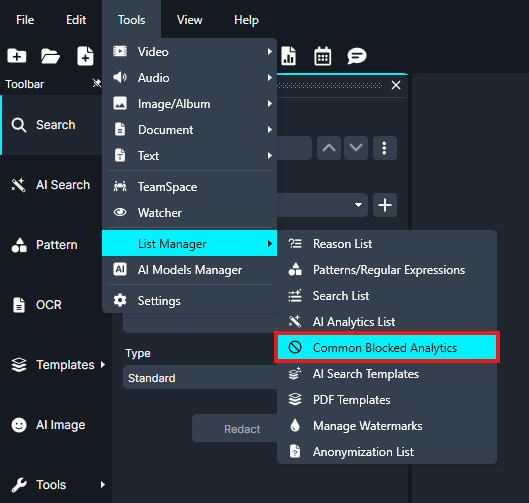Unpin the Toolbar panel with pin icon
The width and height of the screenshot is (529, 503).
click(x=97, y=83)
